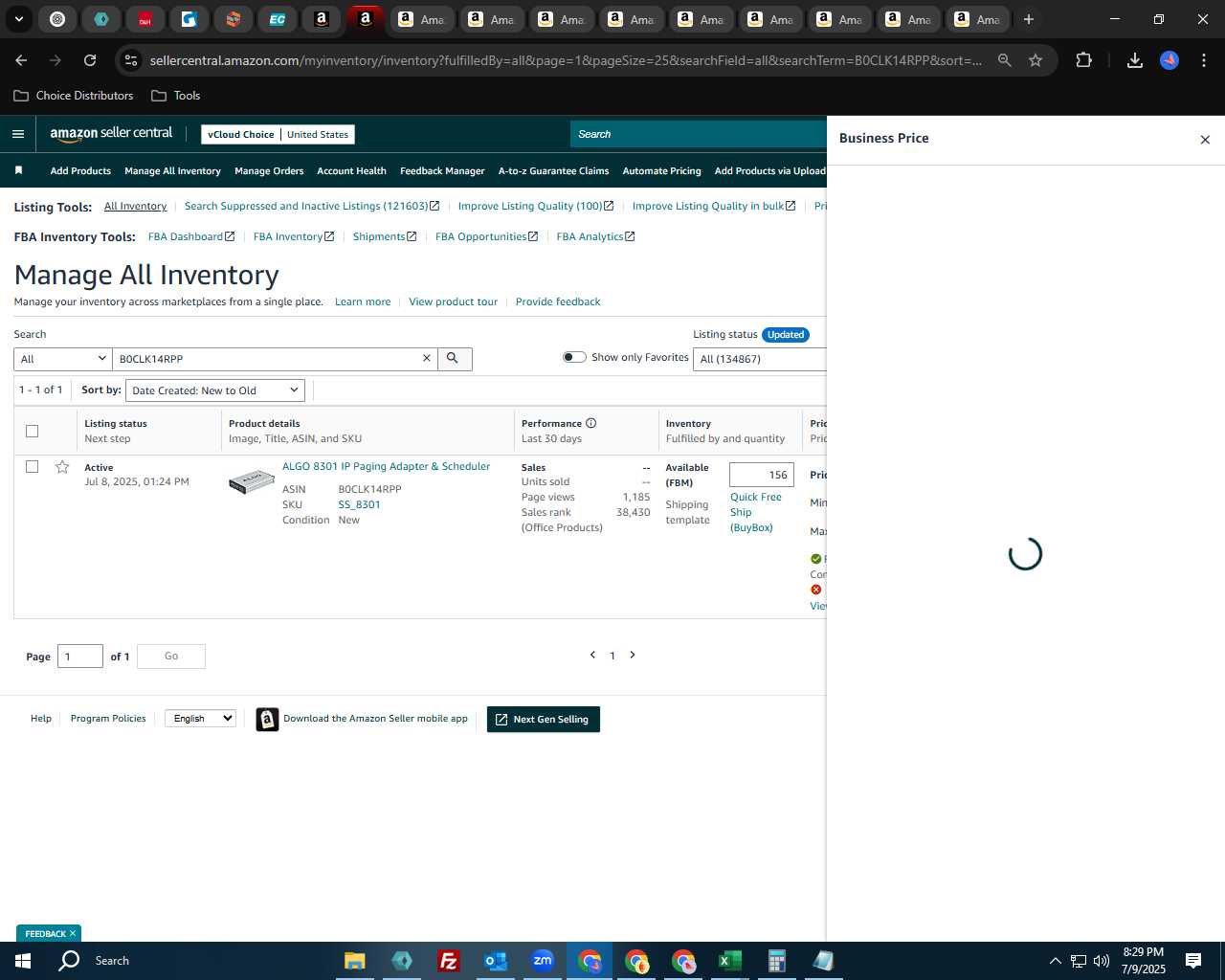Image resolution: width=1225 pixels, height=980 pixels.
Task: Check the ALGO 8301 listing checkbox
Action: coord(32,467)
